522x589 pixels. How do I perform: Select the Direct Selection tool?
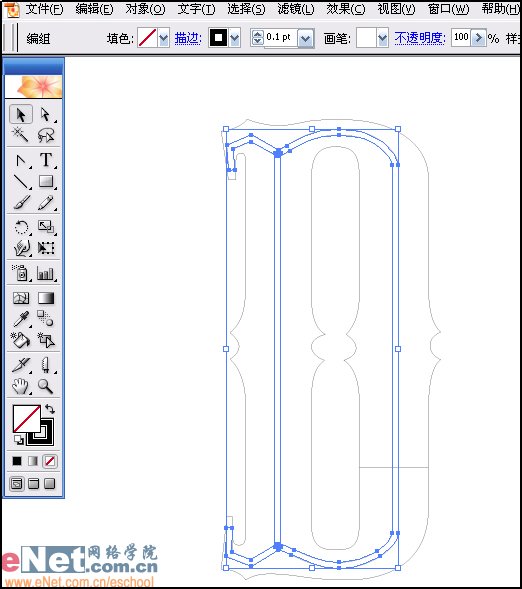[x=45, y=115]
